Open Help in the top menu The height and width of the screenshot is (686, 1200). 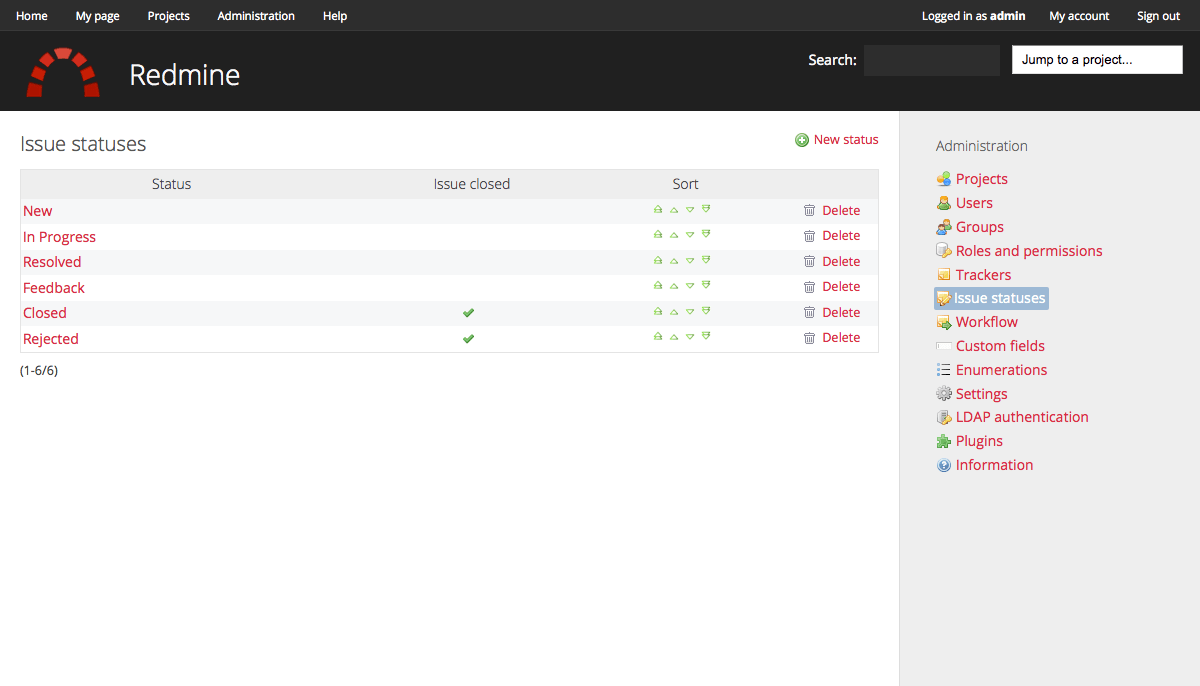(335, 16)
